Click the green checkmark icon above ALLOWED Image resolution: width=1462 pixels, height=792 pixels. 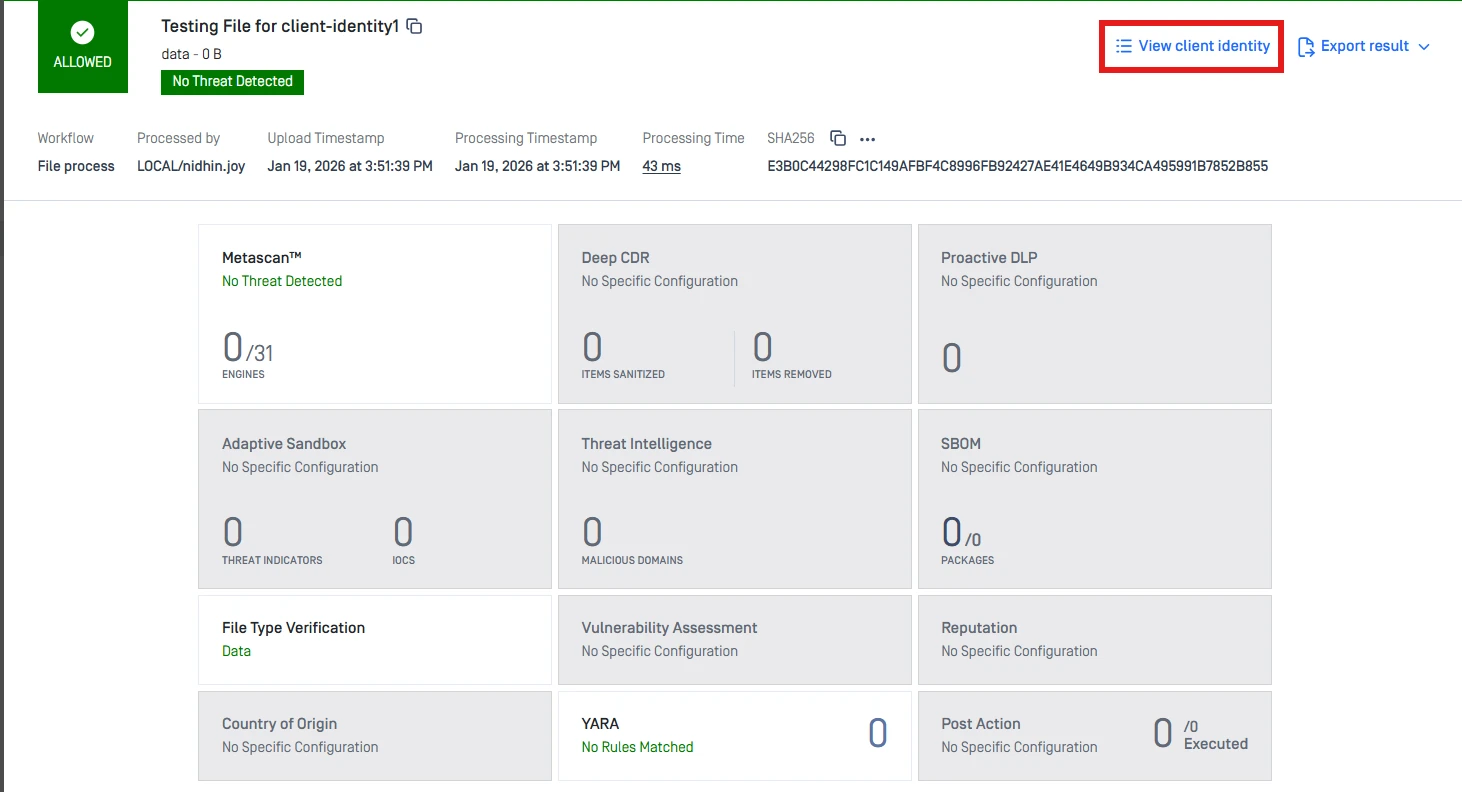[83, 33]
